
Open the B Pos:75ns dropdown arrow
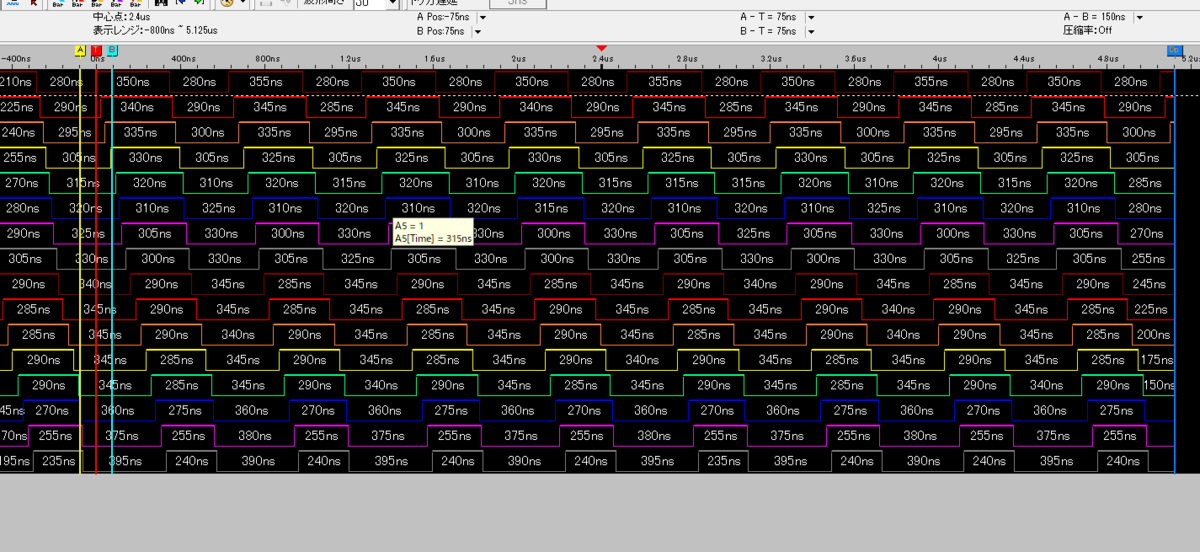pos(478,31)
